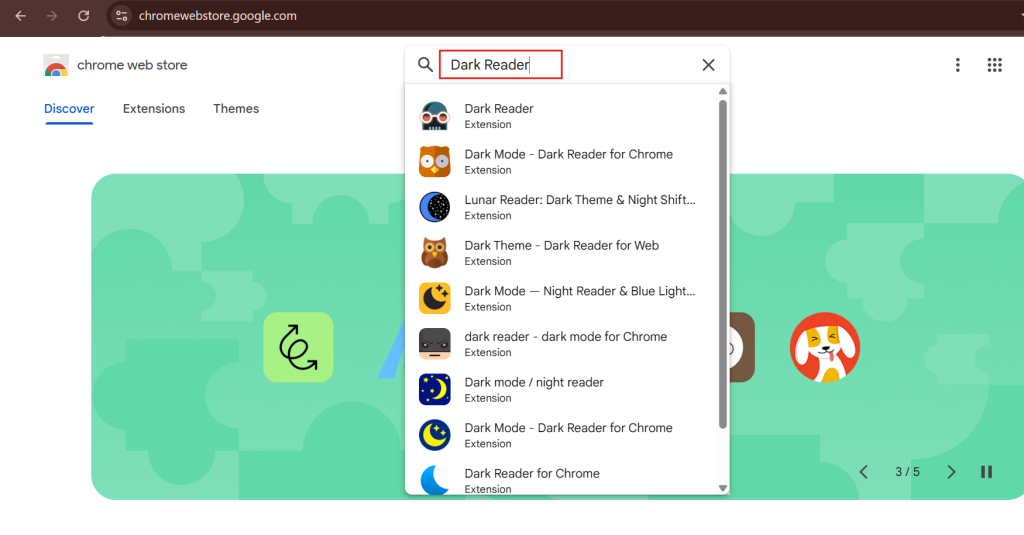Pause the carousel autoplay
Screen dimensions: 1024x535
click(986, 472)
